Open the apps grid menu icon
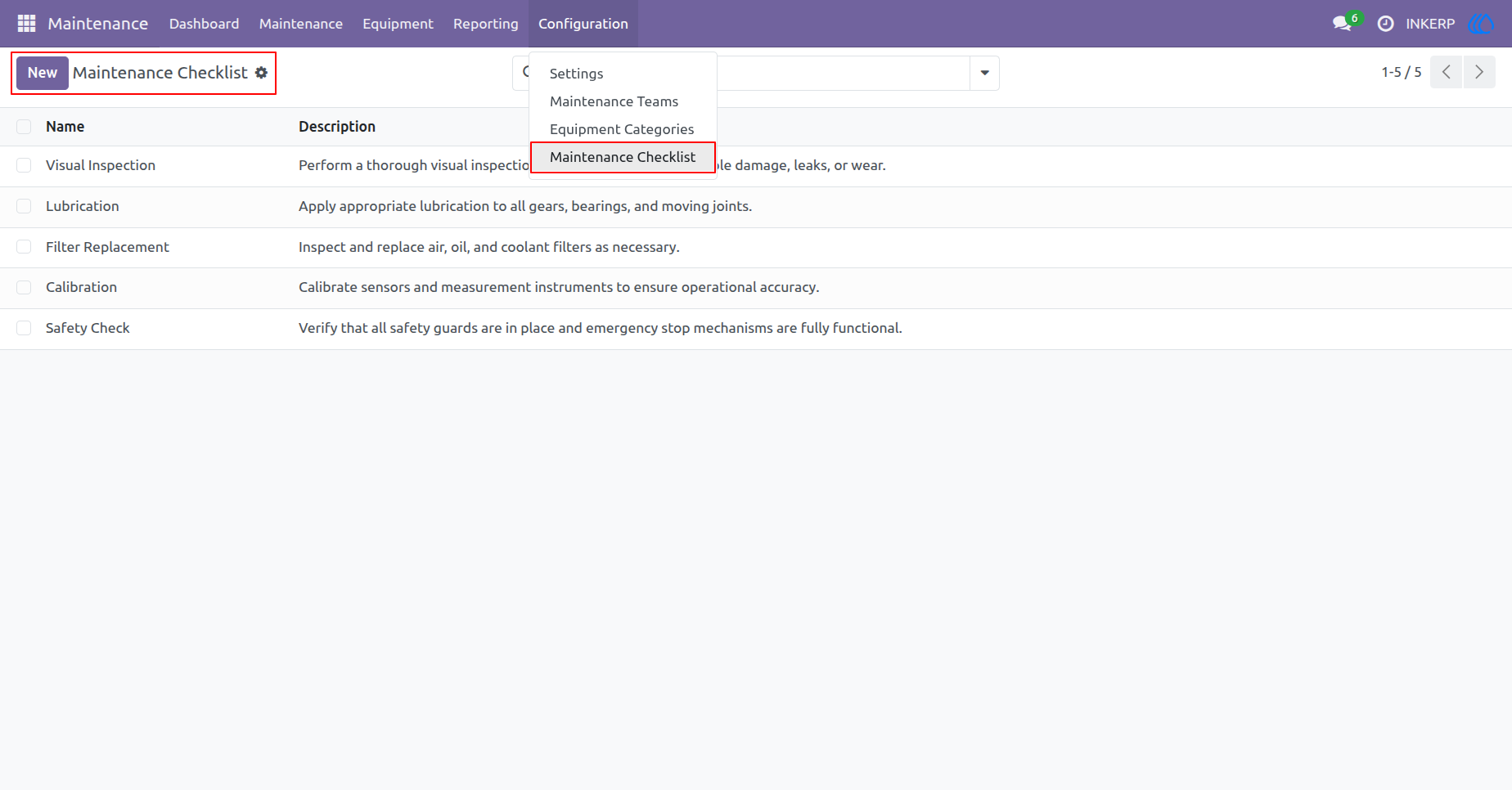This screenshot has width=1512, height=790. pos(26,24)
